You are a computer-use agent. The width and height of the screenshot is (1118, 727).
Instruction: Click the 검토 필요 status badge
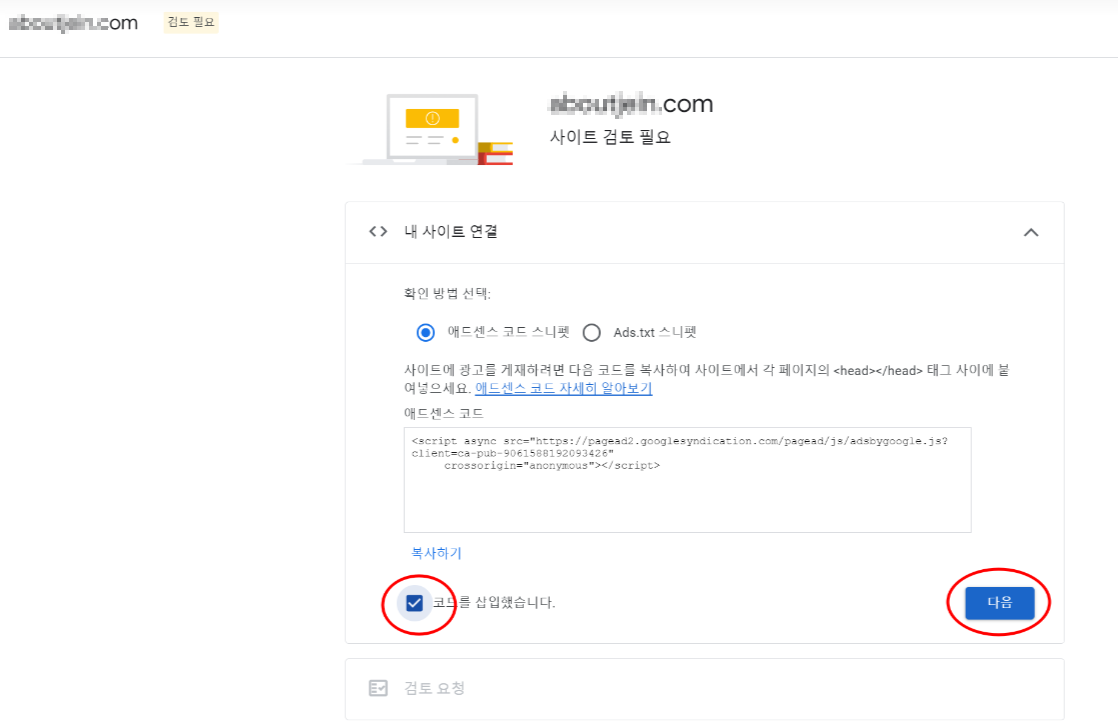(190, 22)
